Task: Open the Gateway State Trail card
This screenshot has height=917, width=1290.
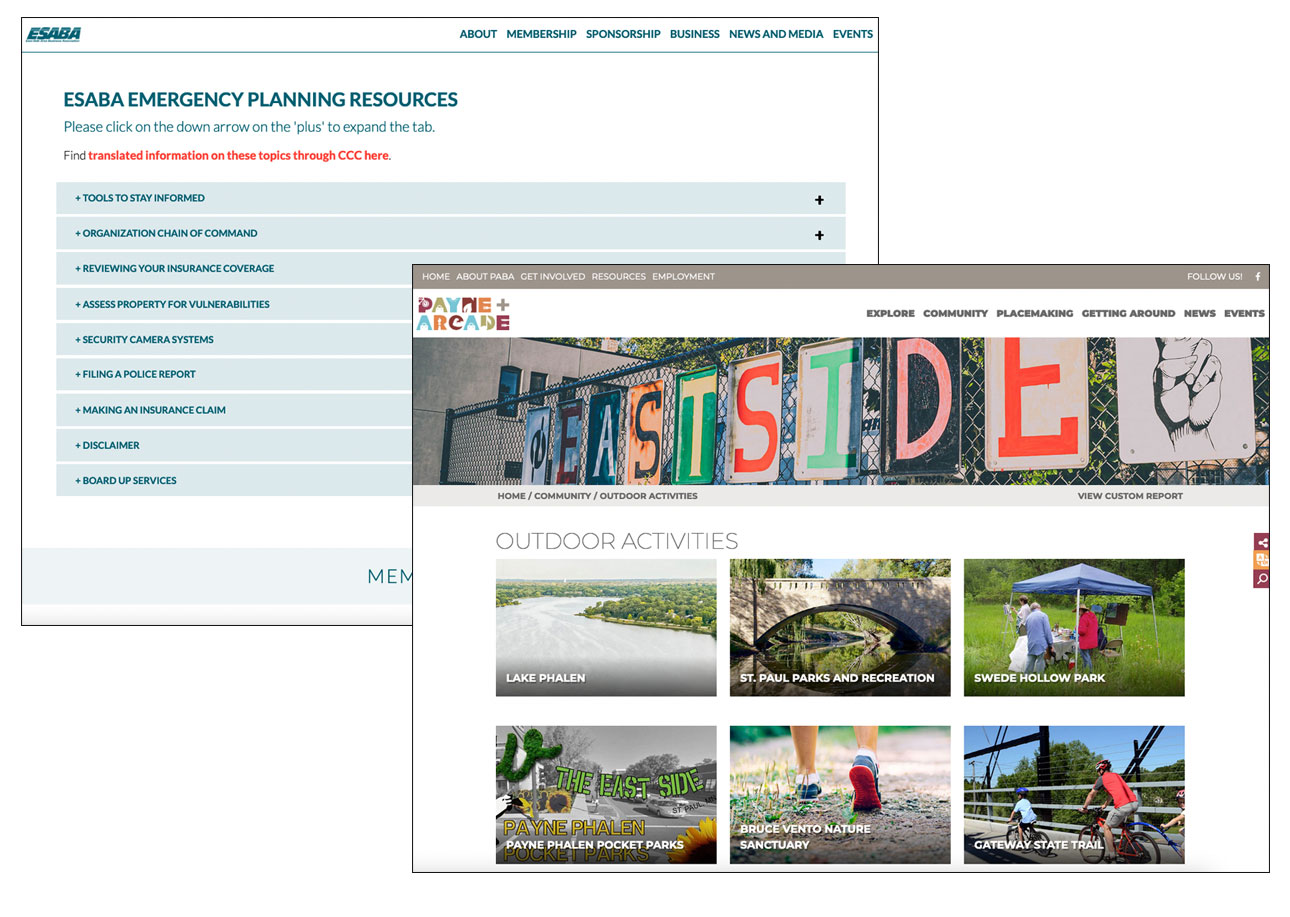Action: (x=1074, y=795)
